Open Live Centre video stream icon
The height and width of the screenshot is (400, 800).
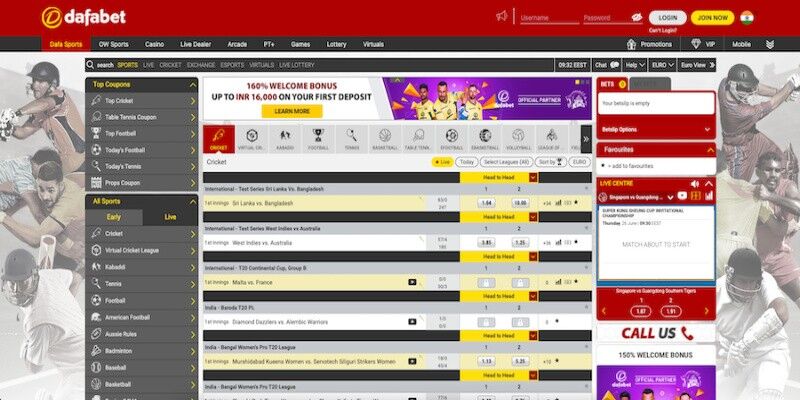pyautogui.click(x=682, y=196)
